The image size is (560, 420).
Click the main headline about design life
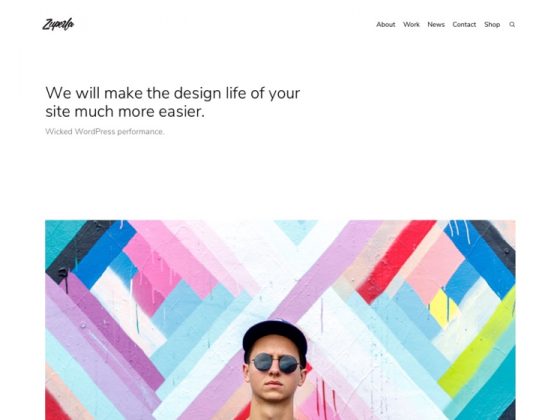pyautogui.click(x=172, y=102)
